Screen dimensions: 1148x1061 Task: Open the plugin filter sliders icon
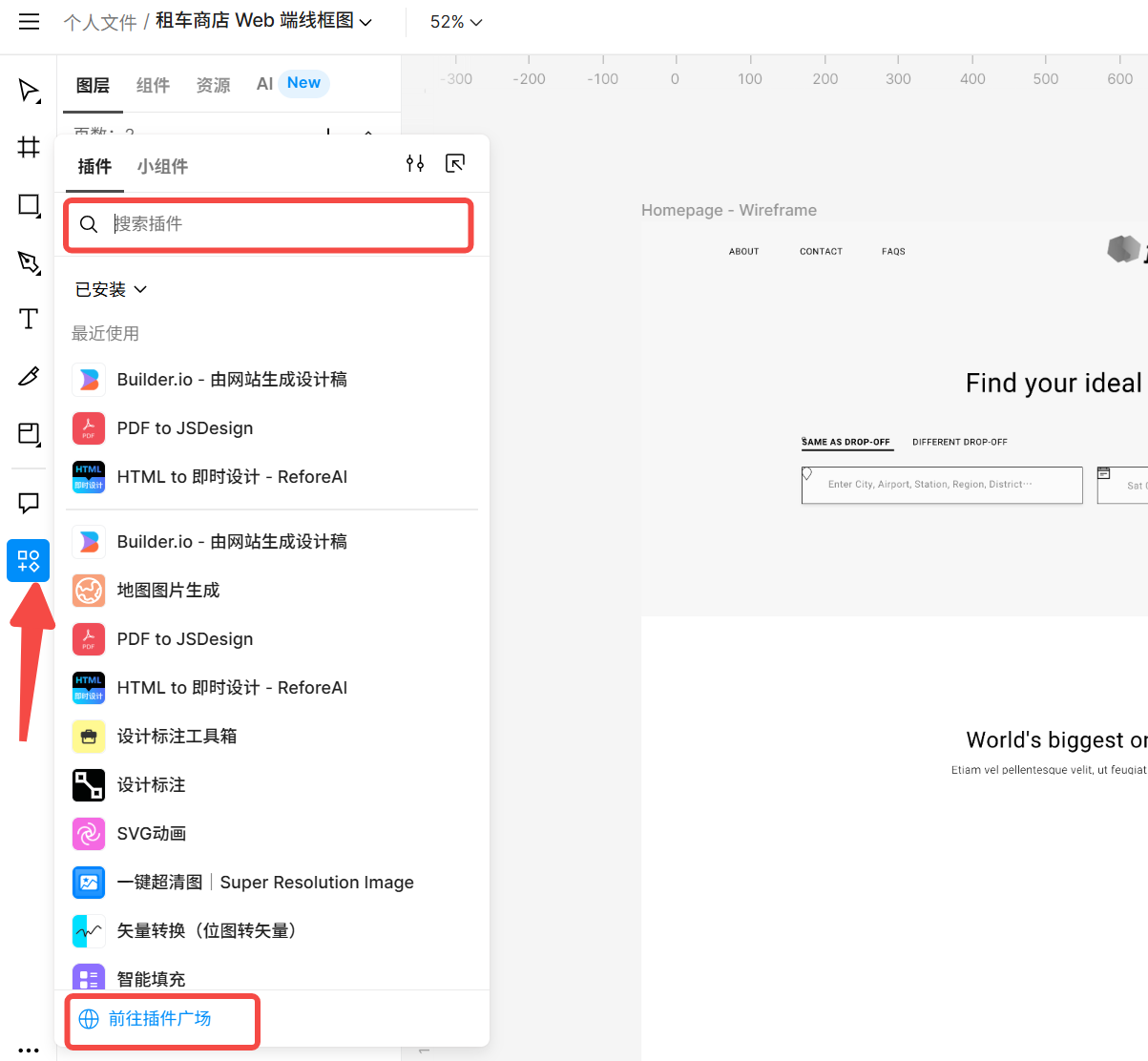[415, 163]
